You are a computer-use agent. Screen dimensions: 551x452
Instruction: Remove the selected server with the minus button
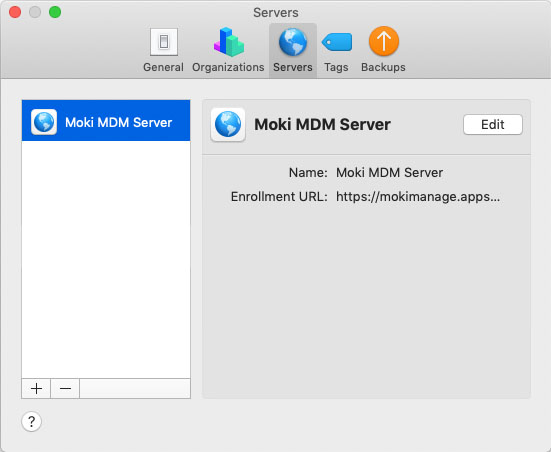pyautogui.click(x=65, y=388)
